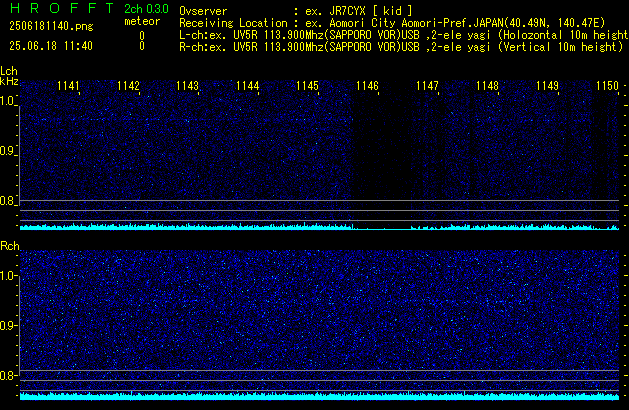
Task: Click time marker 1150
Action: [607, 86]
